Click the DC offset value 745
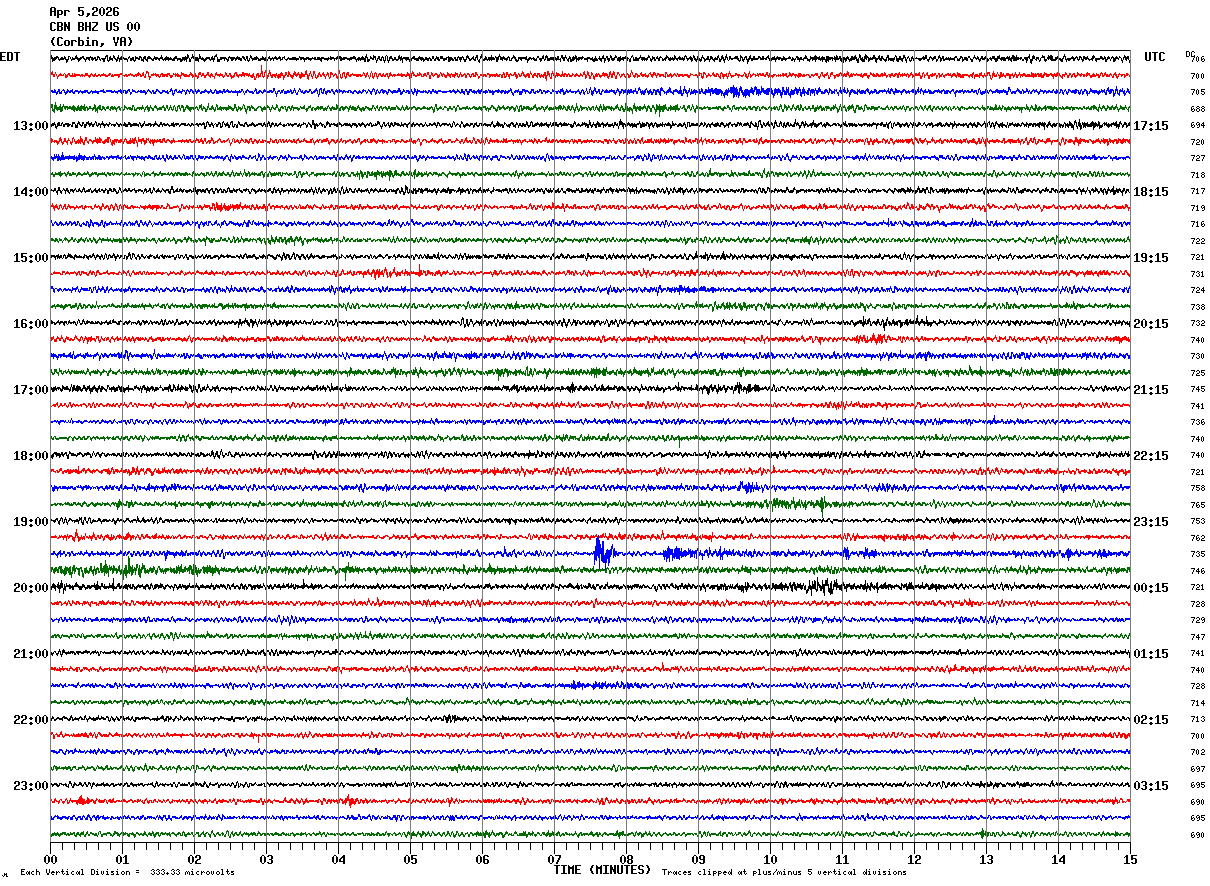This screenshot has height=886, width=1210. click(x=1197, y=390)
